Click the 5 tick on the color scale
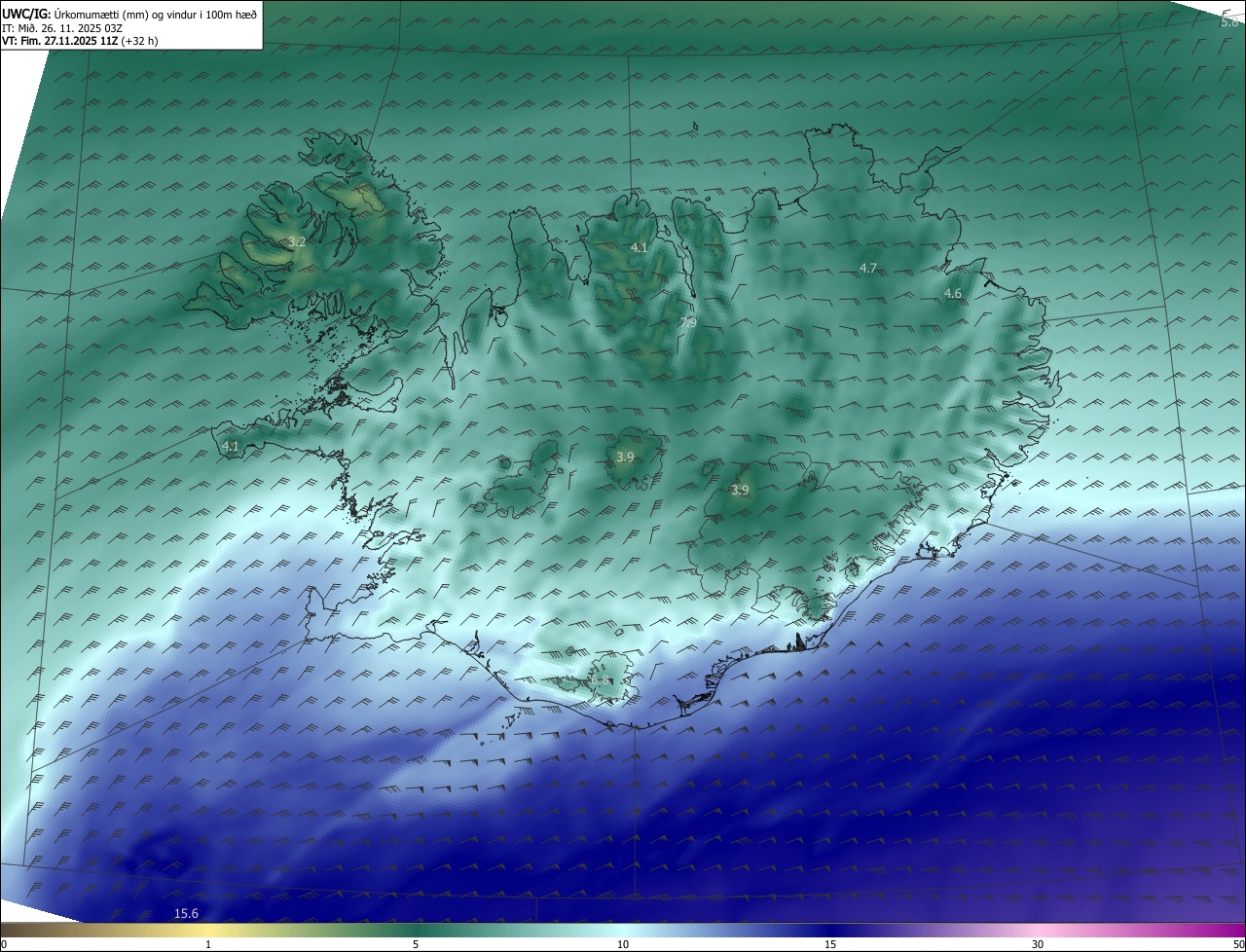The image size is (1246, 952). (x=416, y=944)
